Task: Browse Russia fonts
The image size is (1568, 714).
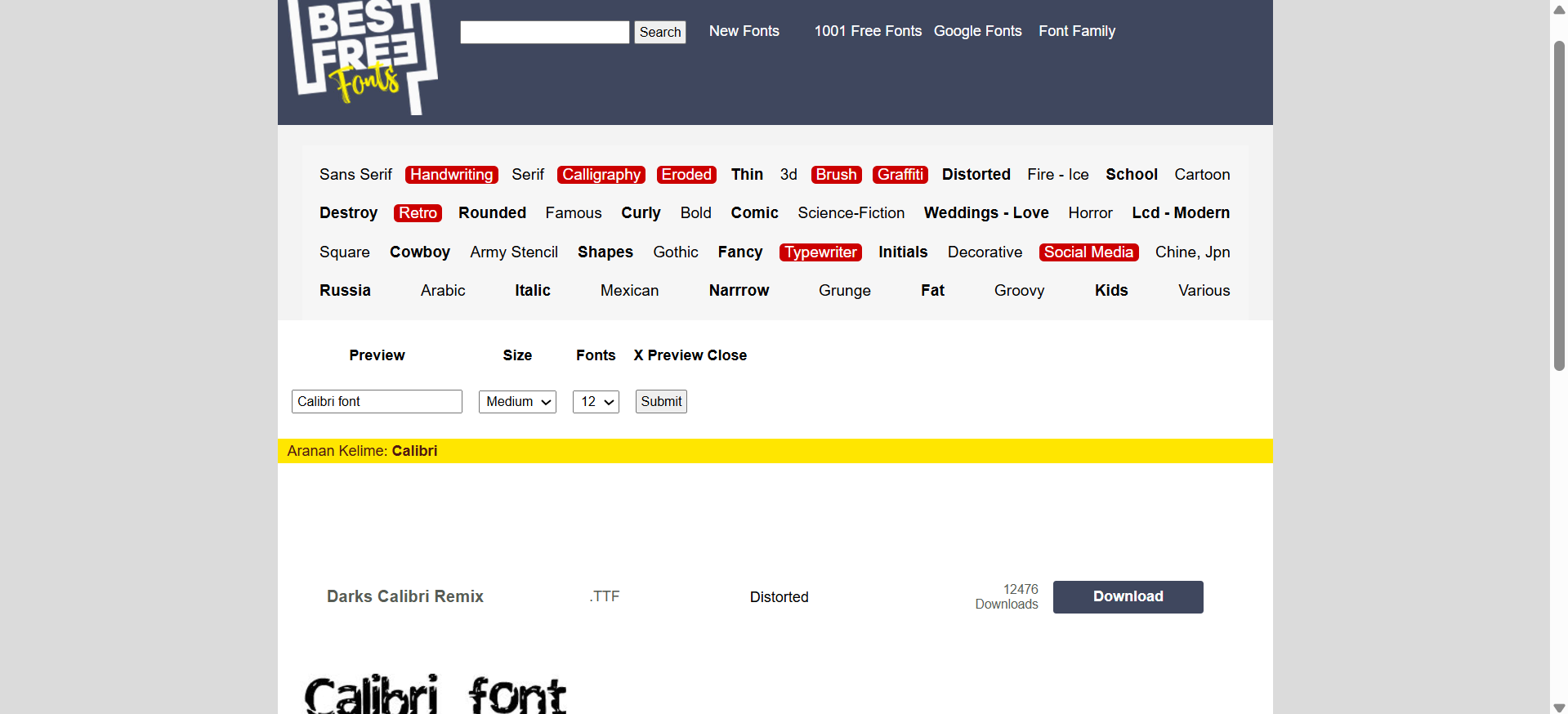Action: click(345, 291)
